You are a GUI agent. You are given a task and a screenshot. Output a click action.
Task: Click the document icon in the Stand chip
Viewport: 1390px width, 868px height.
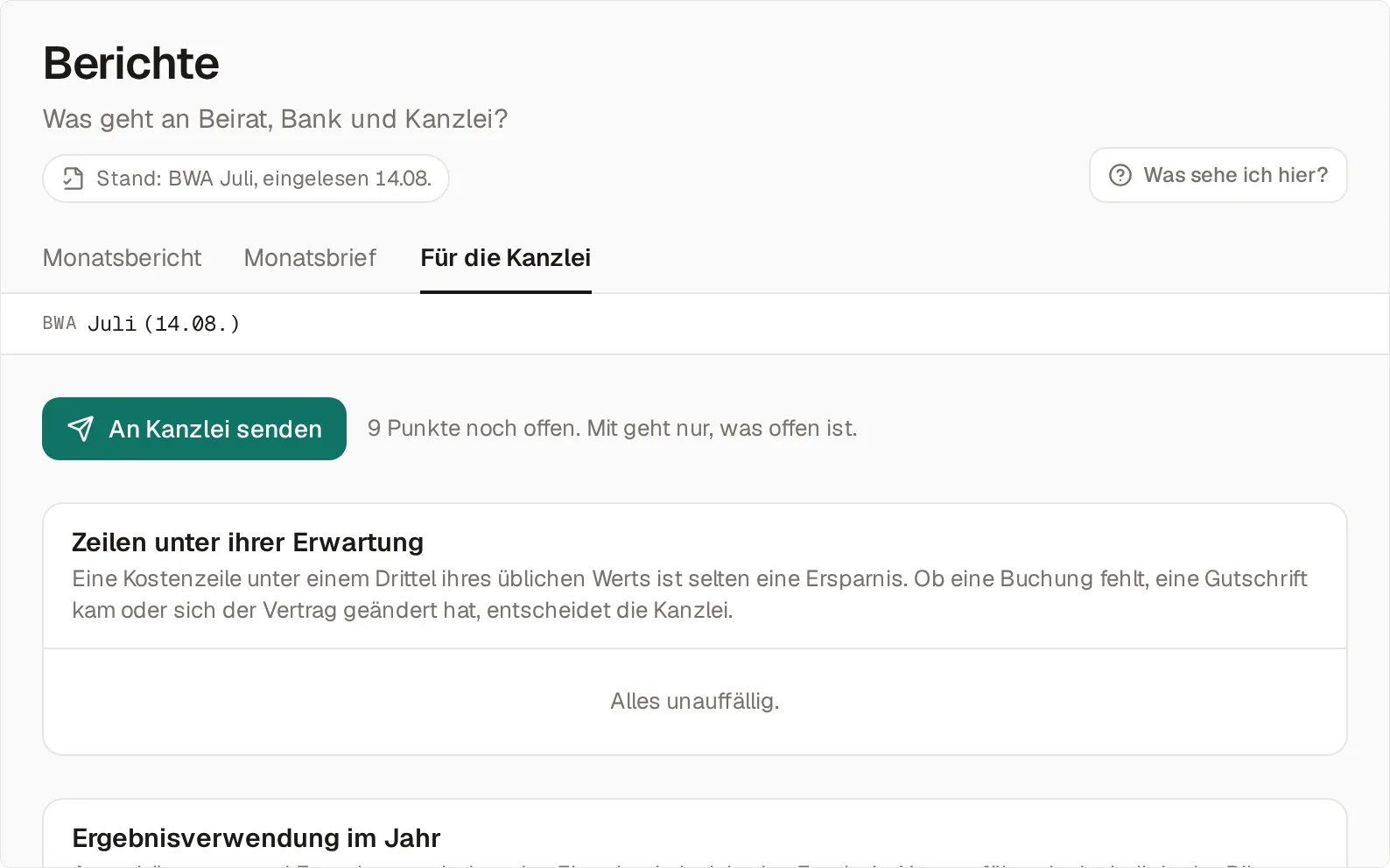pos(74,178)
